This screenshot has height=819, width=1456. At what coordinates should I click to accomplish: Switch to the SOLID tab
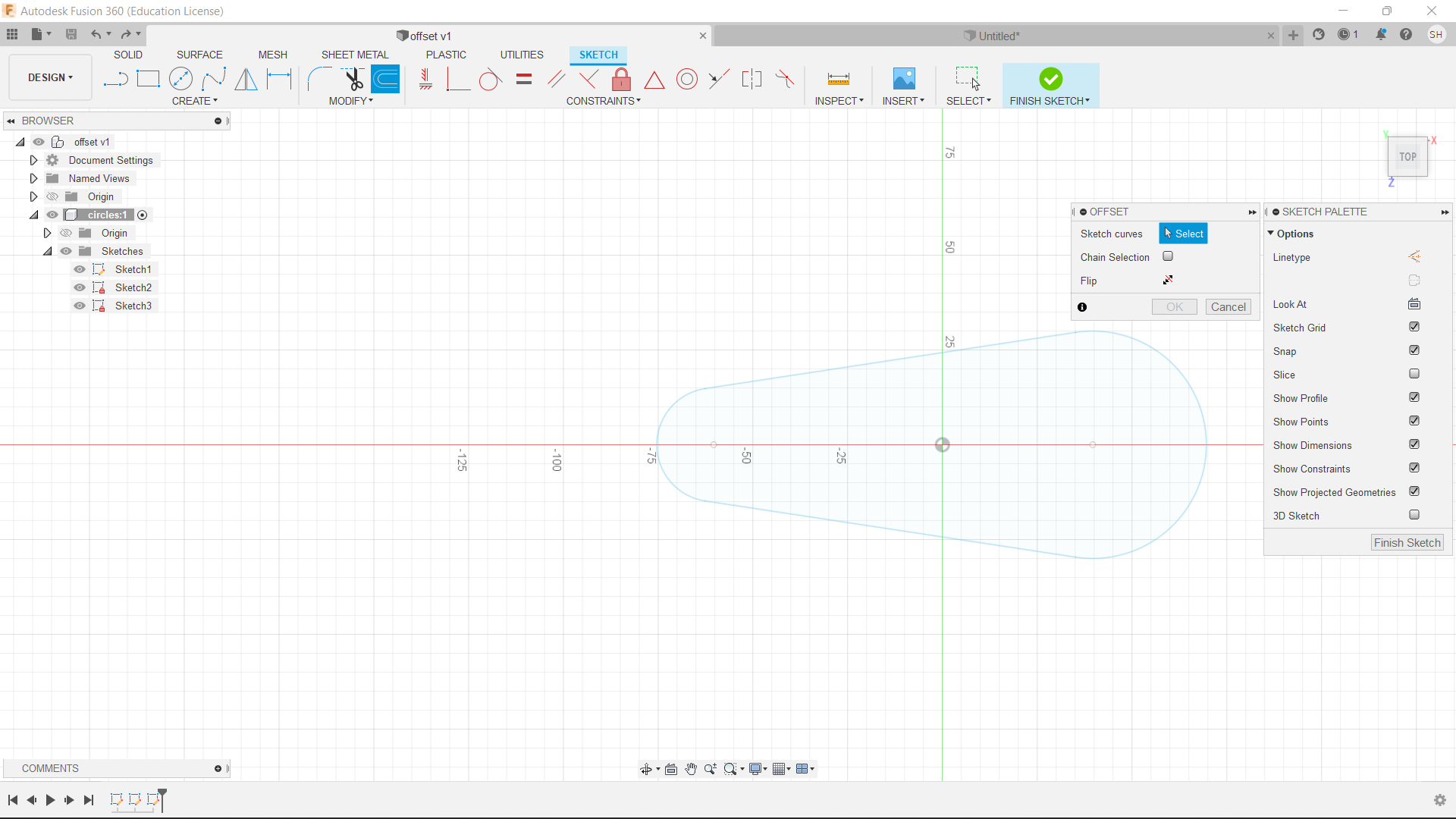point(127,54)
